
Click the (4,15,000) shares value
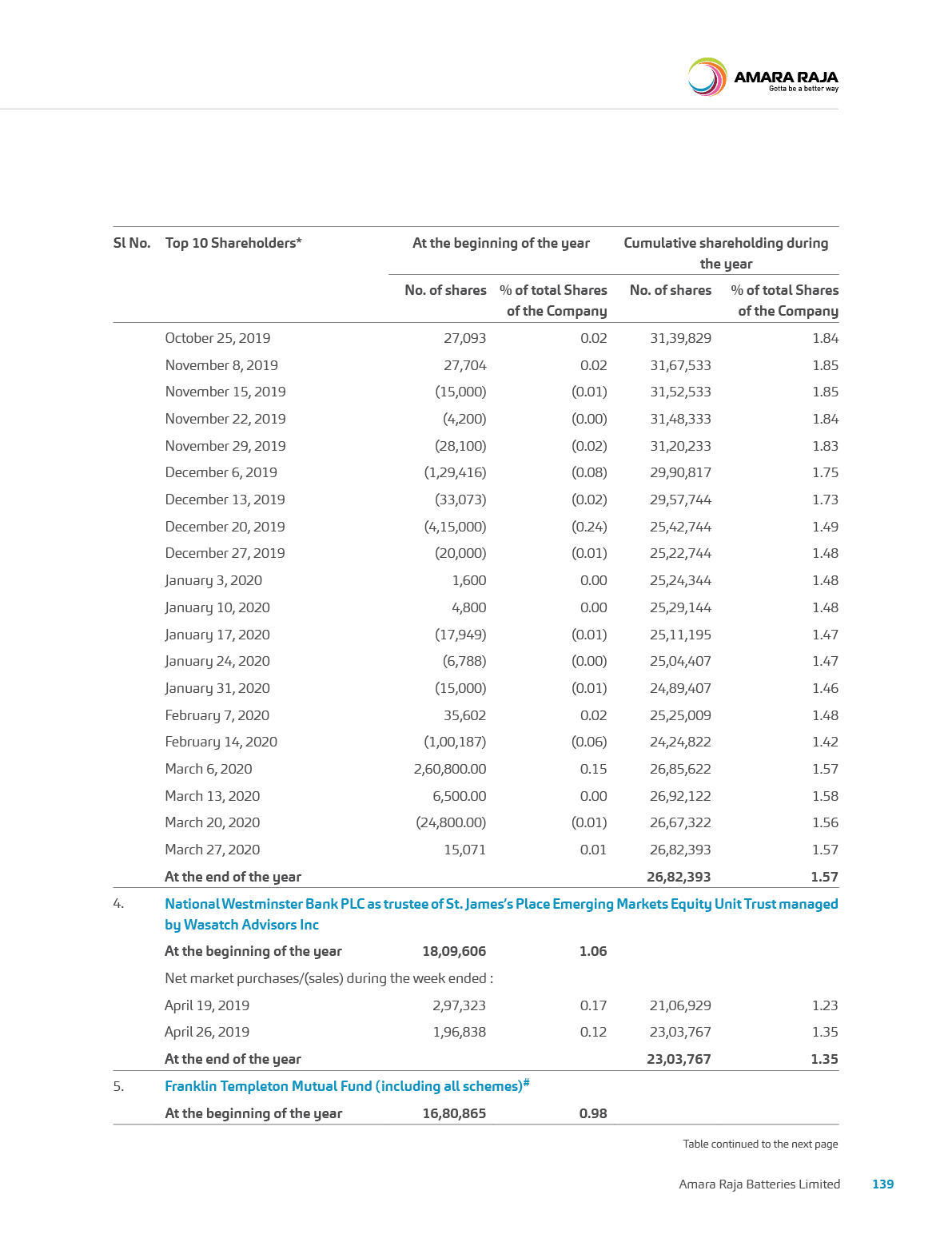454,527
